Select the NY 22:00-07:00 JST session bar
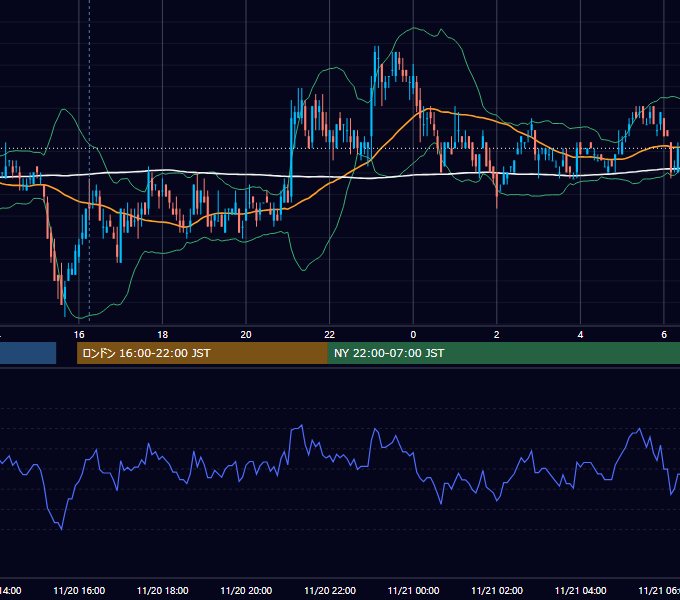This screenshot has height=600, width=680. [503, 353]
